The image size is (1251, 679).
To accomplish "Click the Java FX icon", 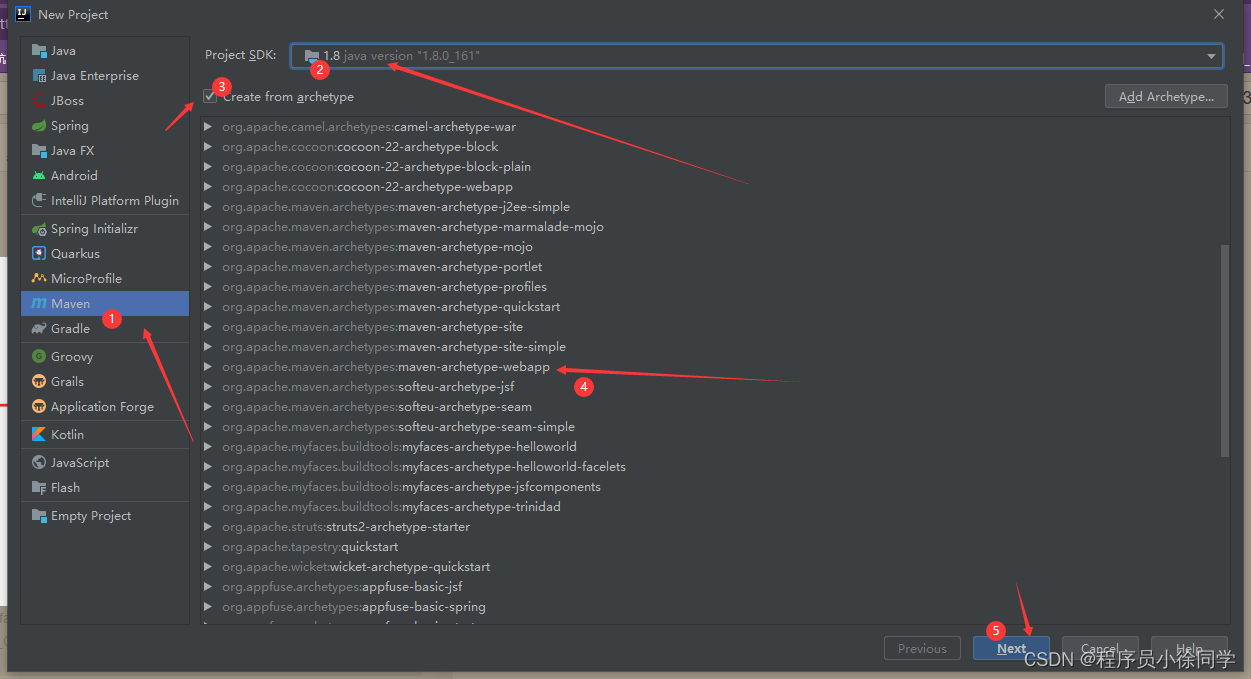I will (39, 151).
